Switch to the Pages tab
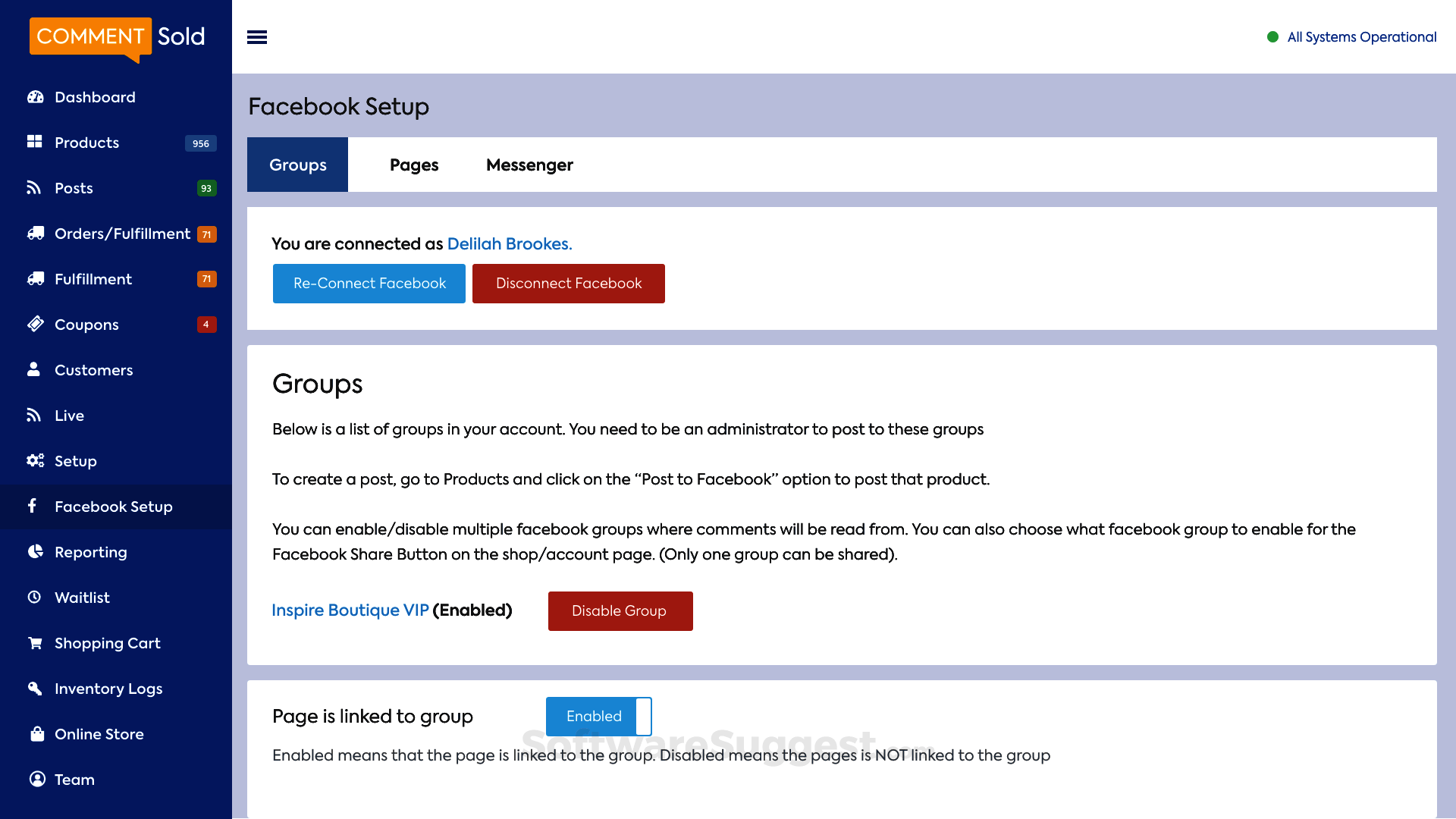This screenshot has width=1456, height=819. pyautogui.click(x=414, y=165)
